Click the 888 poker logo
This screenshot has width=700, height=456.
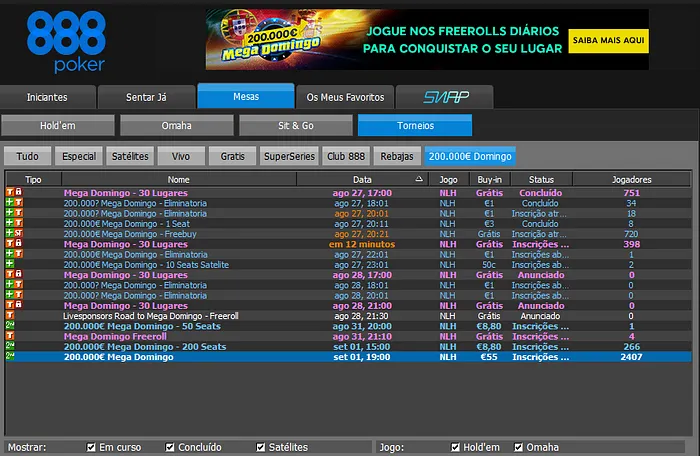(66, 42)
